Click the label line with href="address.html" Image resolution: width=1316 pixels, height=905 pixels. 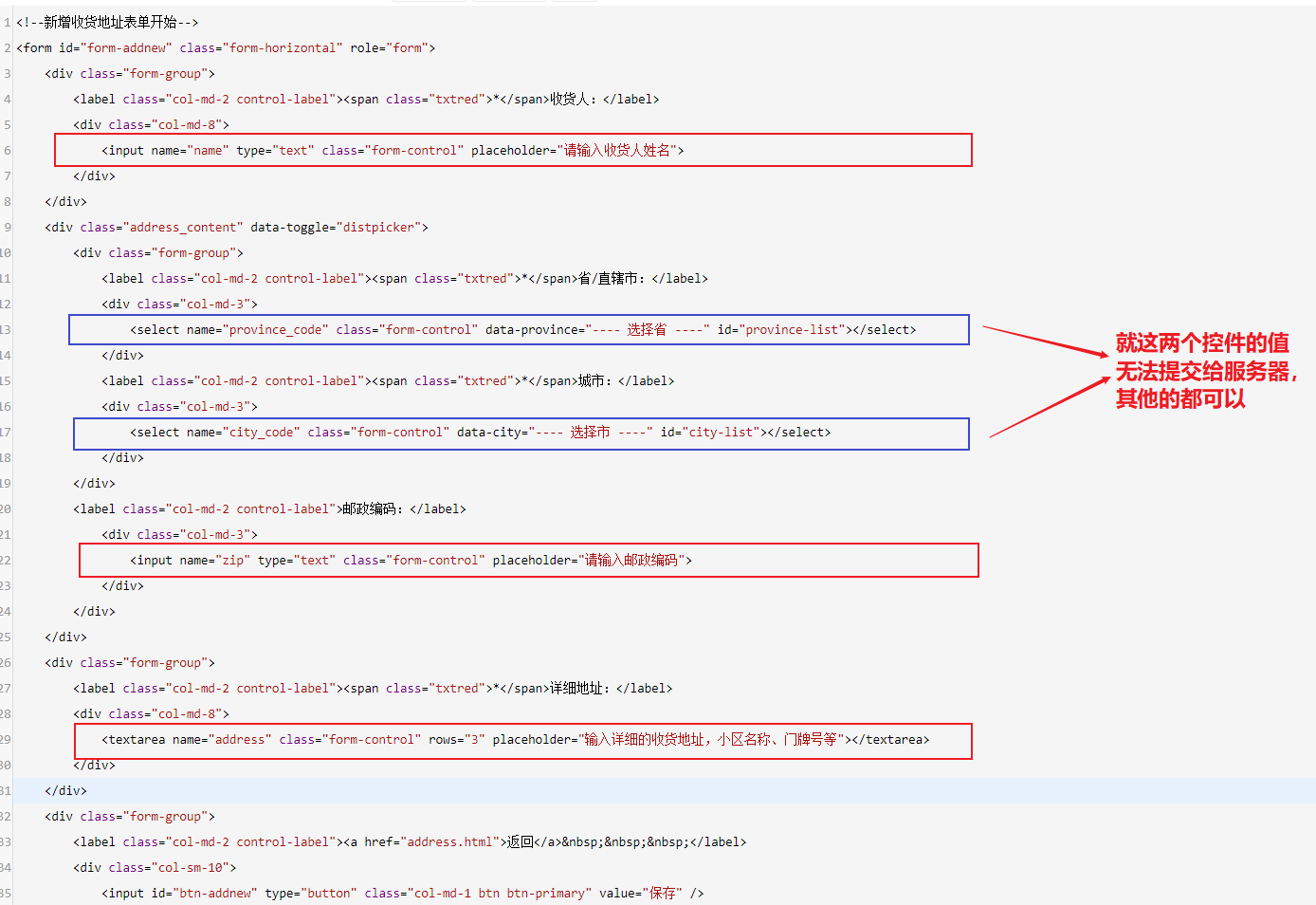pyautogui.click(x=410, y=841)
